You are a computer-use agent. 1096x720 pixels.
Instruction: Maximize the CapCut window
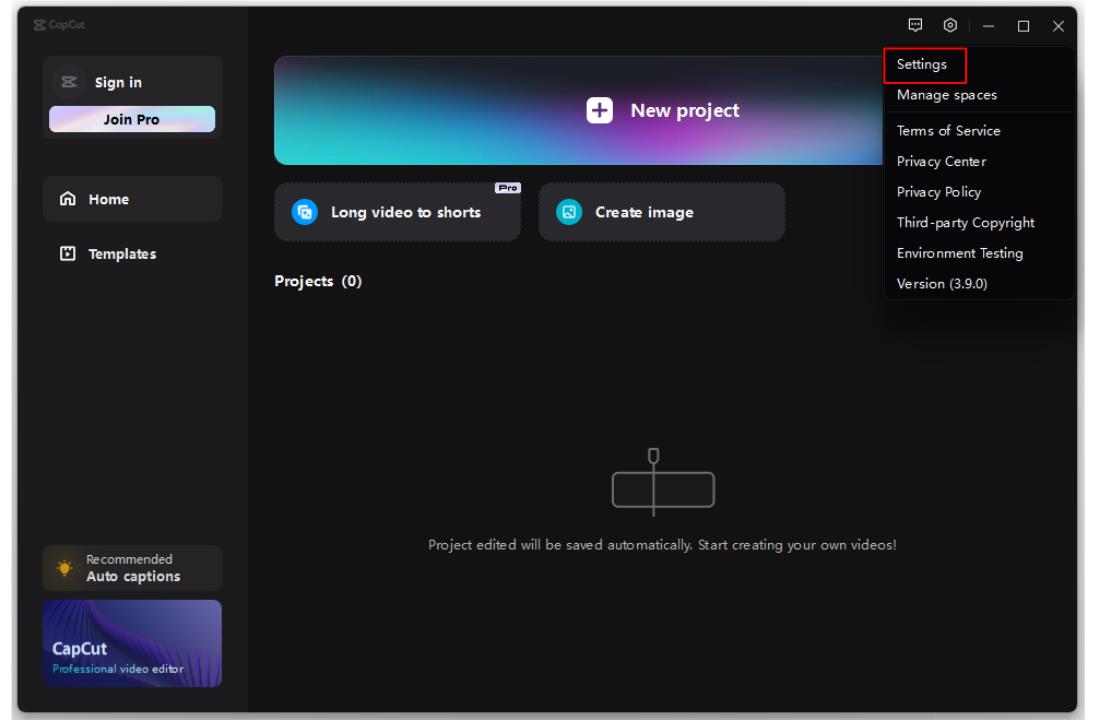[1023, 26]
